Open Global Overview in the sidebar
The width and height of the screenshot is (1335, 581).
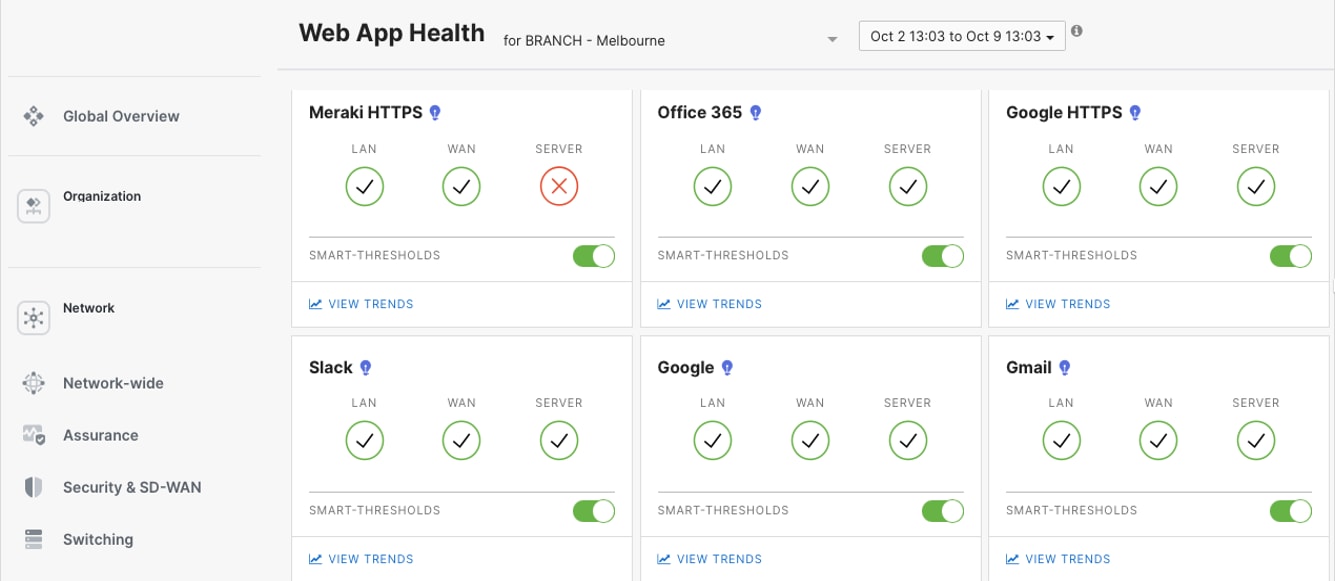[x=121, y=116]
